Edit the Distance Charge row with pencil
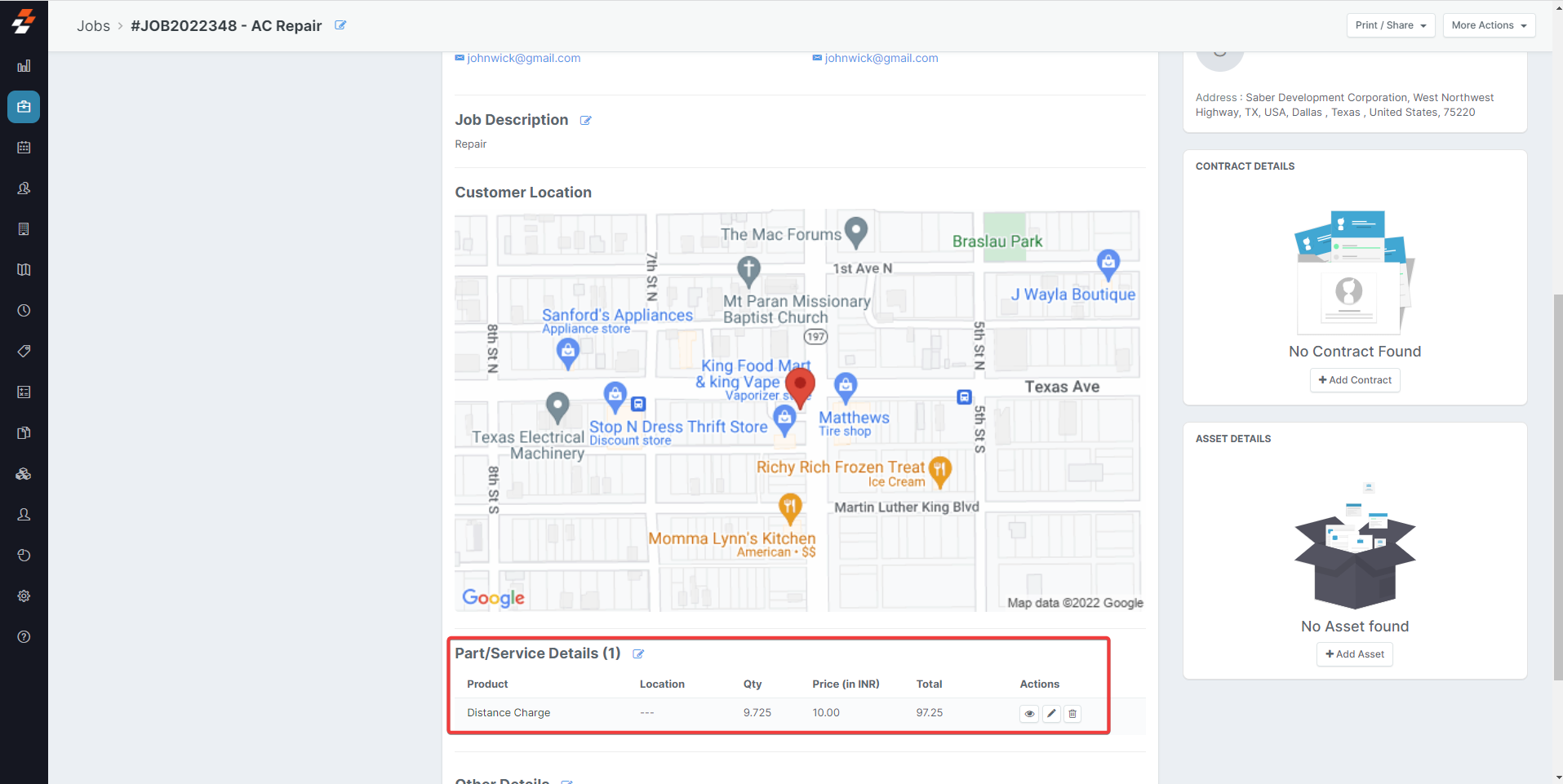The width and height of the screenshot is (1563, 784). point(1051,714)
